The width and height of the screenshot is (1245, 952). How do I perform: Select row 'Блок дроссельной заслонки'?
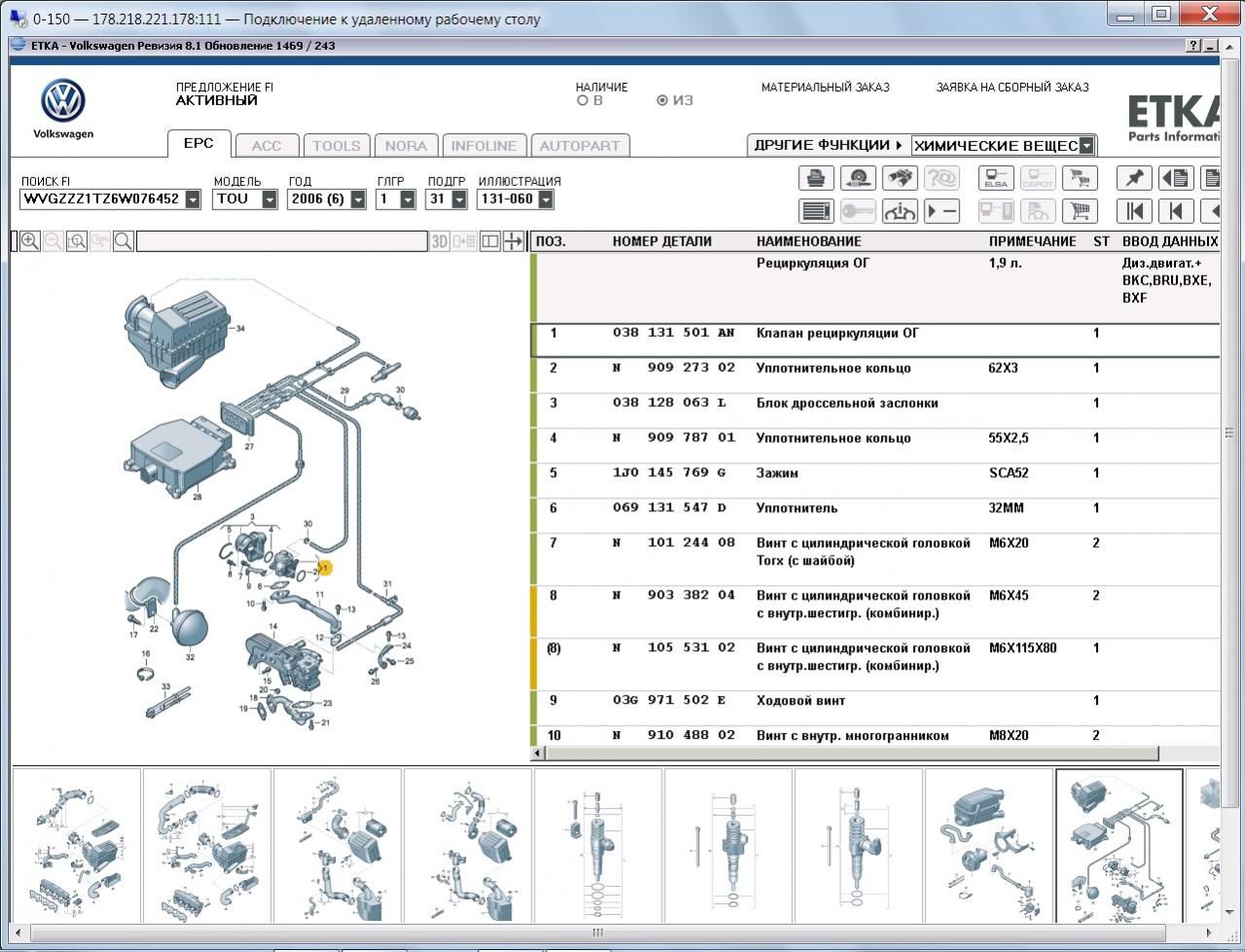pos(875,411)
